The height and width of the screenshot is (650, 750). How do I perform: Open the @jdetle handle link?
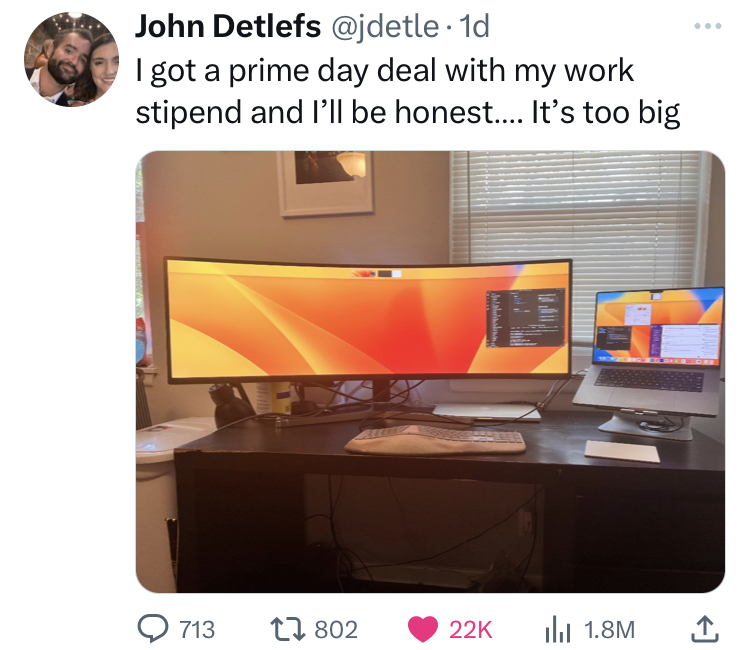(x=384, y=26)
